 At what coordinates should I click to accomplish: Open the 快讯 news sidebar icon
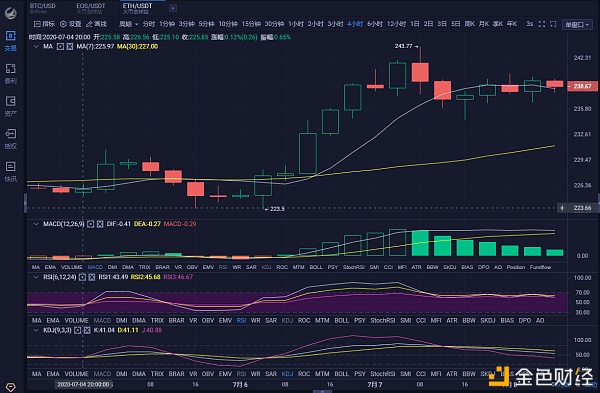click(10, 171)
